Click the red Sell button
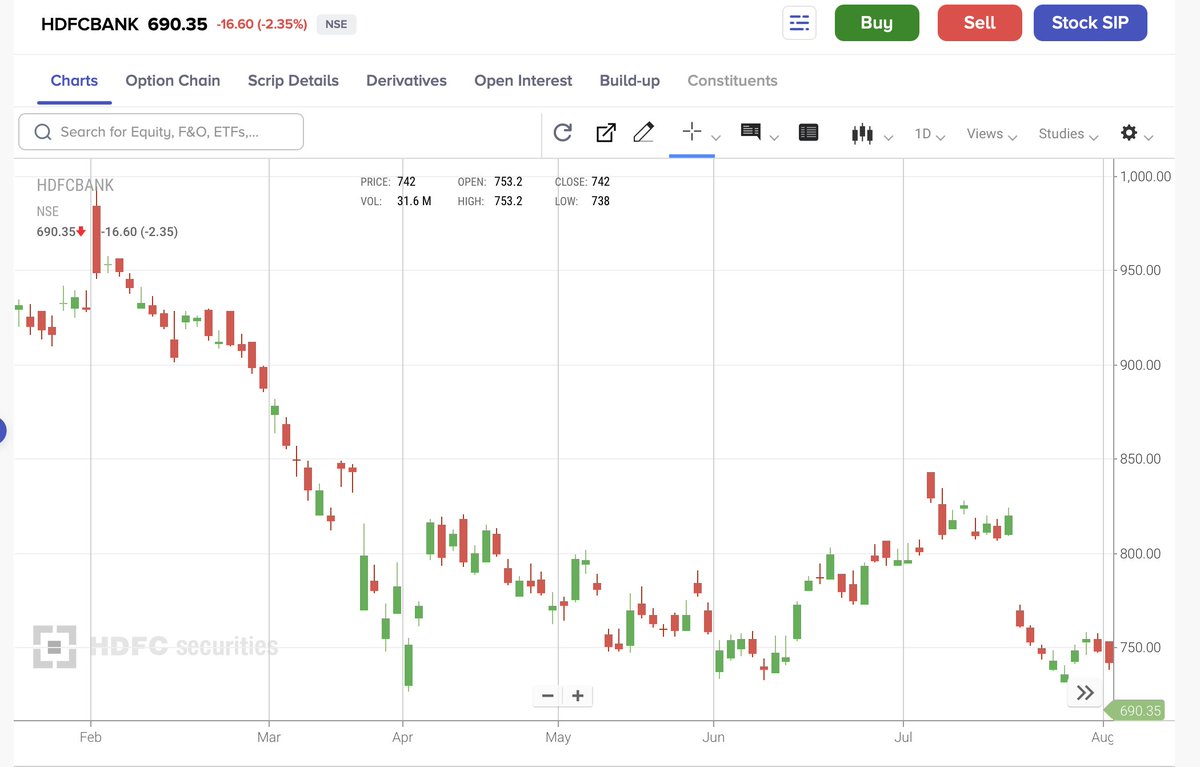 tap(980, 23)
